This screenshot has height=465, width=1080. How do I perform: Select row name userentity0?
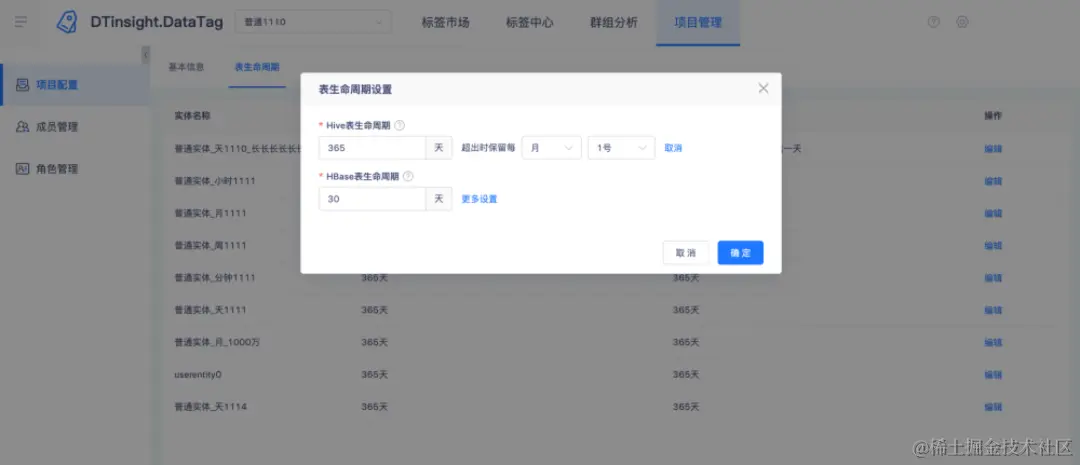pyautogui.click(x=198, y=375)
